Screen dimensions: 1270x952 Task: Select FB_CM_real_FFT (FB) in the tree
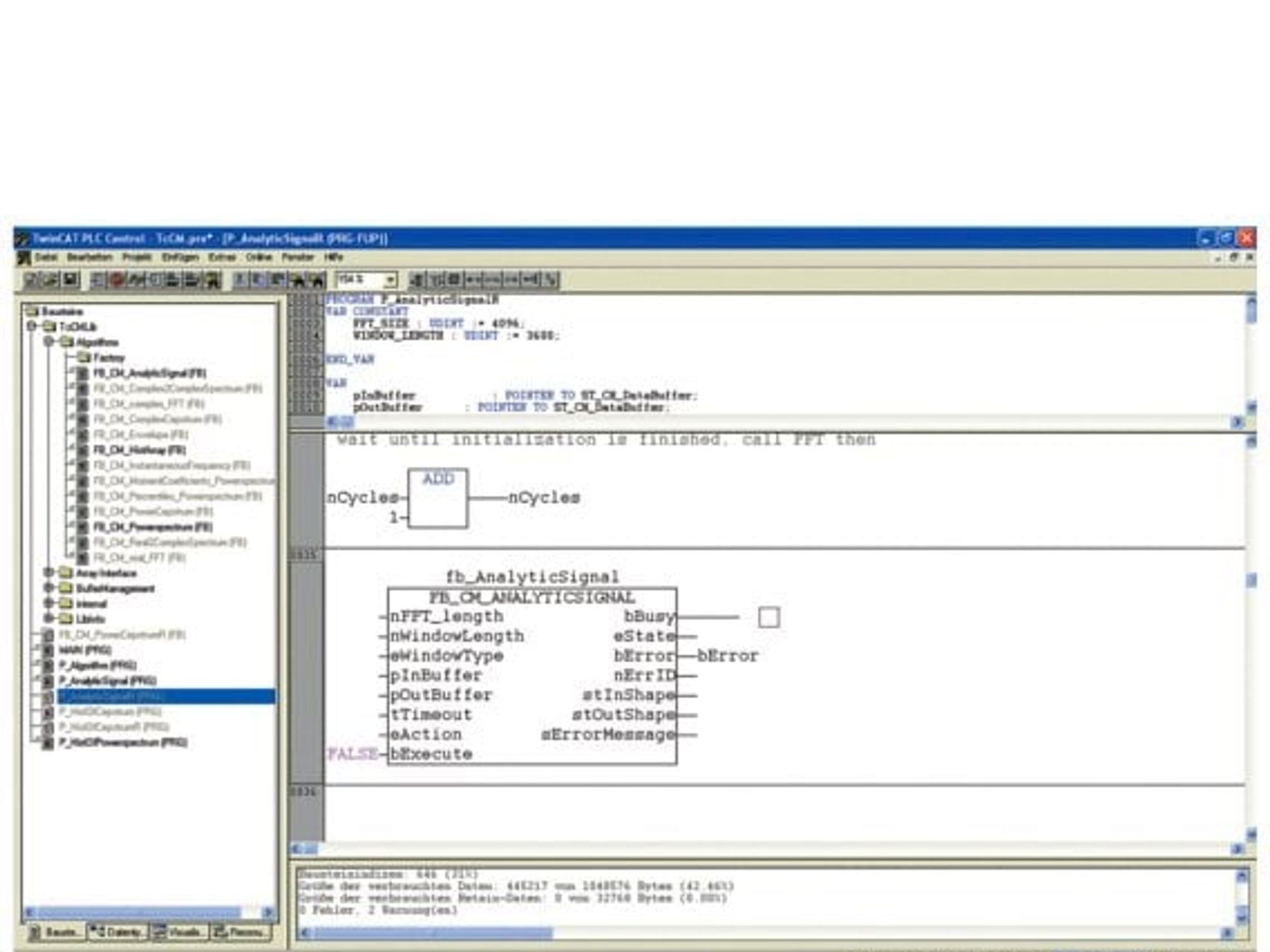(139, 558)
